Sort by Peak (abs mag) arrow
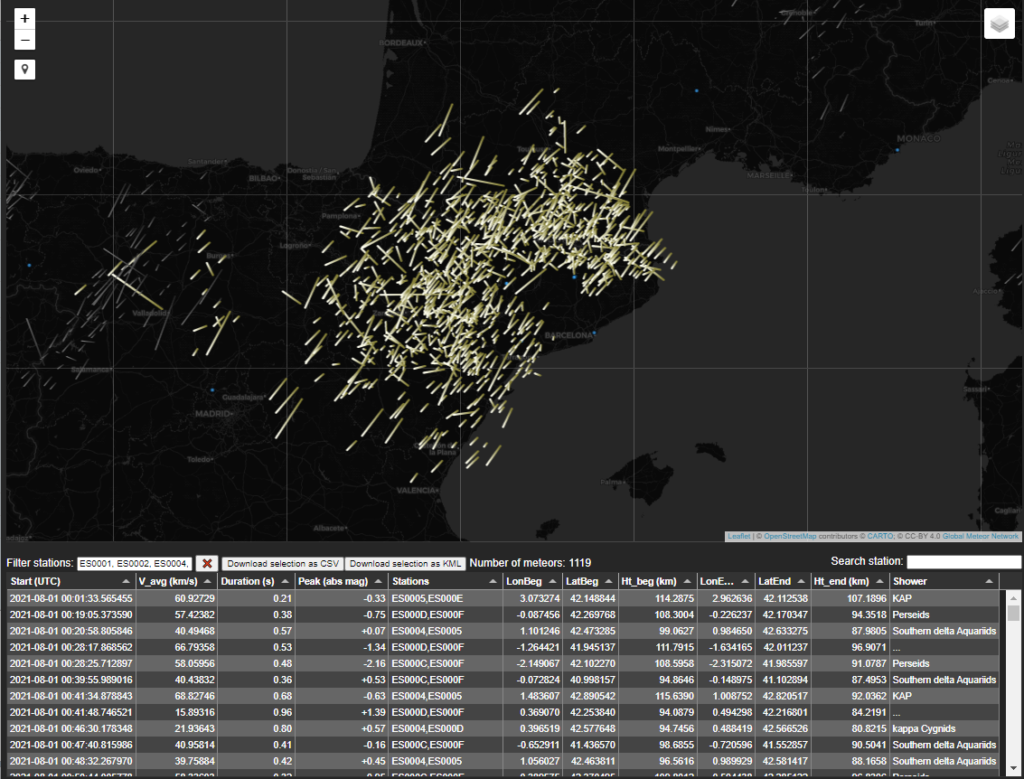This screenshot has width=1024, height=779. [x=379, y=581]
